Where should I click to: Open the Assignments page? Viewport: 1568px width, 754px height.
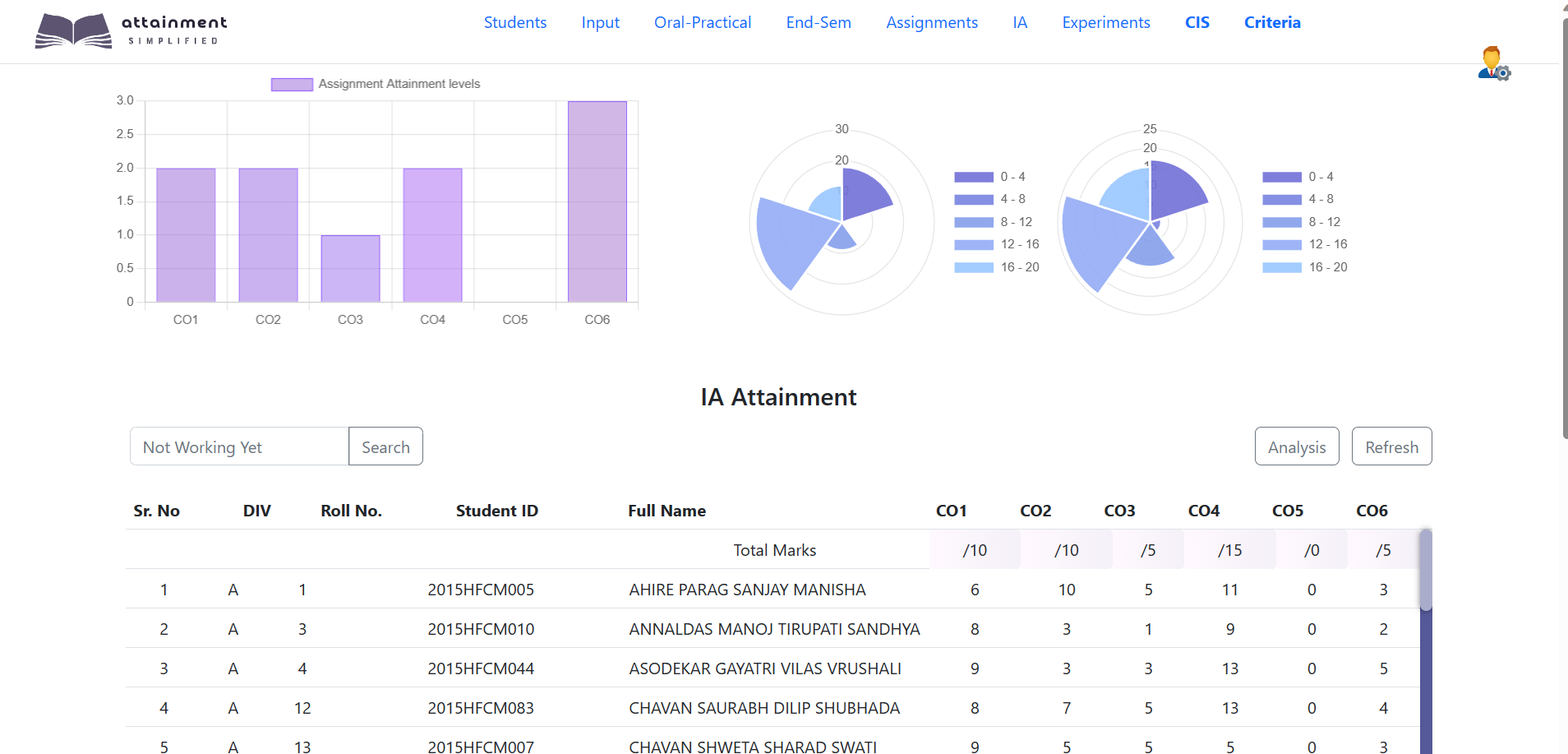(x=932, y=22)
